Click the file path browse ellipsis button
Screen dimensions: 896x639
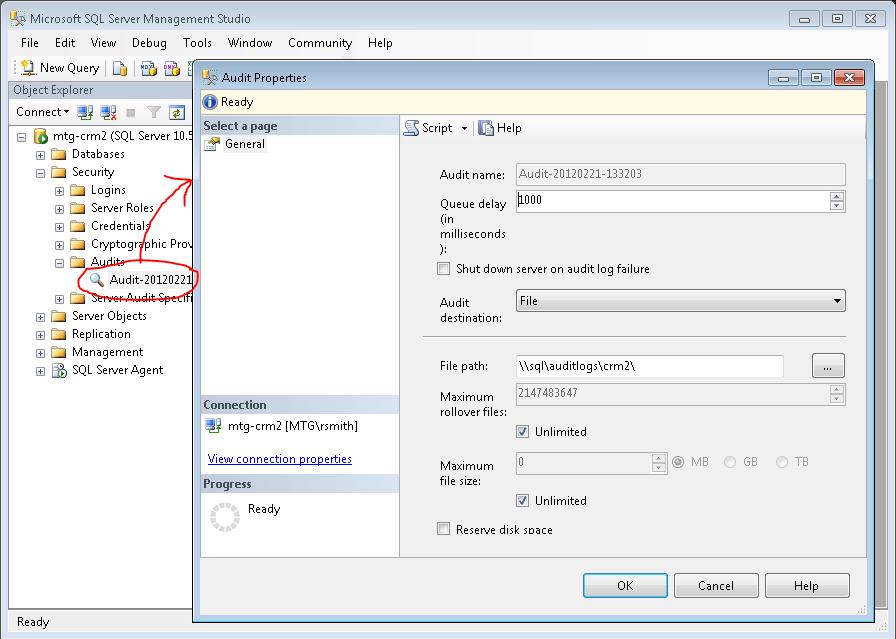point(827,366)
